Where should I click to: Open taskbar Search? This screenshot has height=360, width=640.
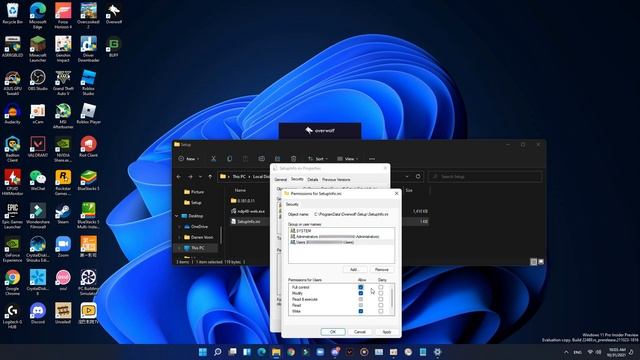(218, 352)
